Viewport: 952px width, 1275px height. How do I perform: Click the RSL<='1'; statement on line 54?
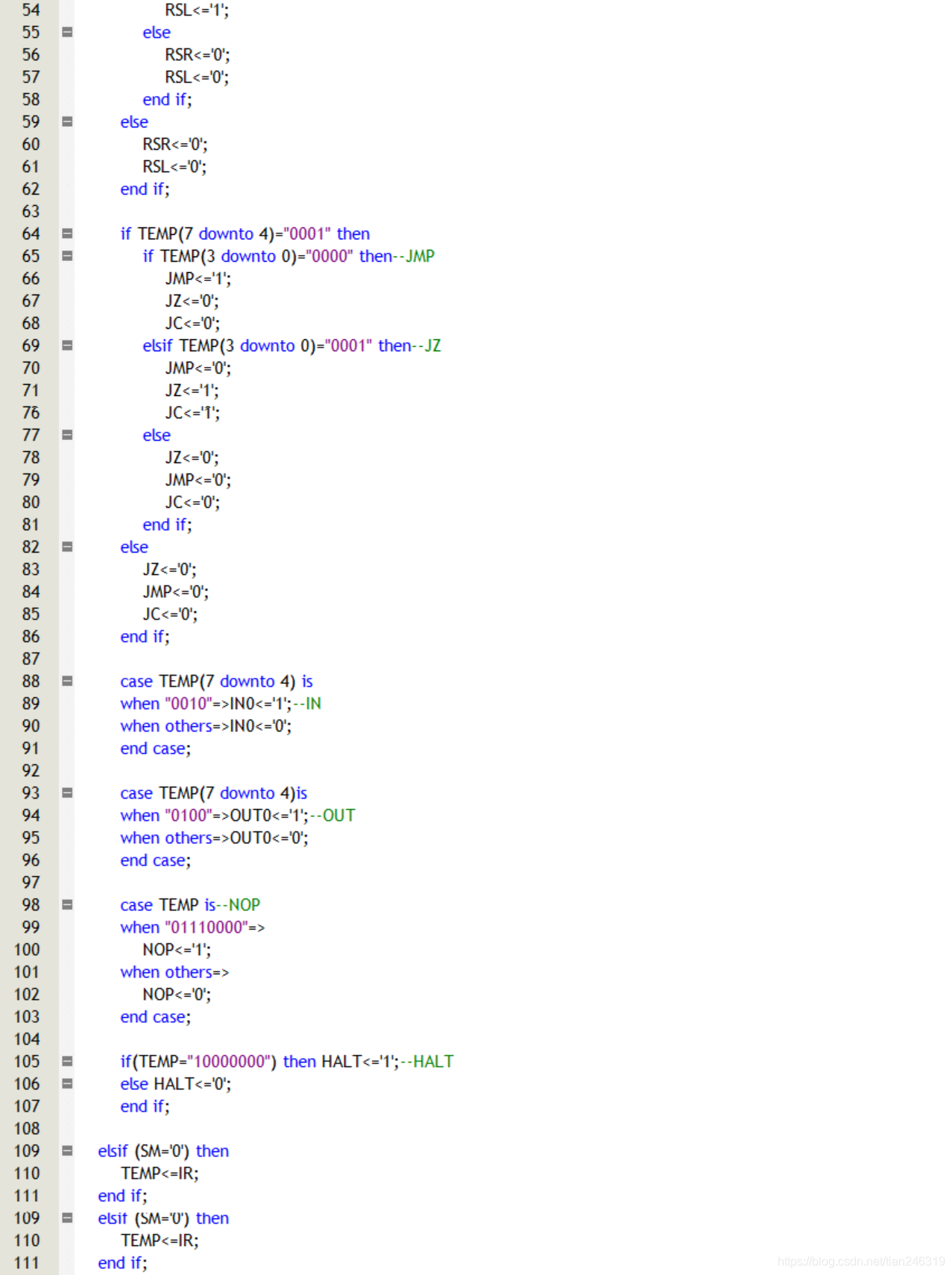[x=197, y=10]
